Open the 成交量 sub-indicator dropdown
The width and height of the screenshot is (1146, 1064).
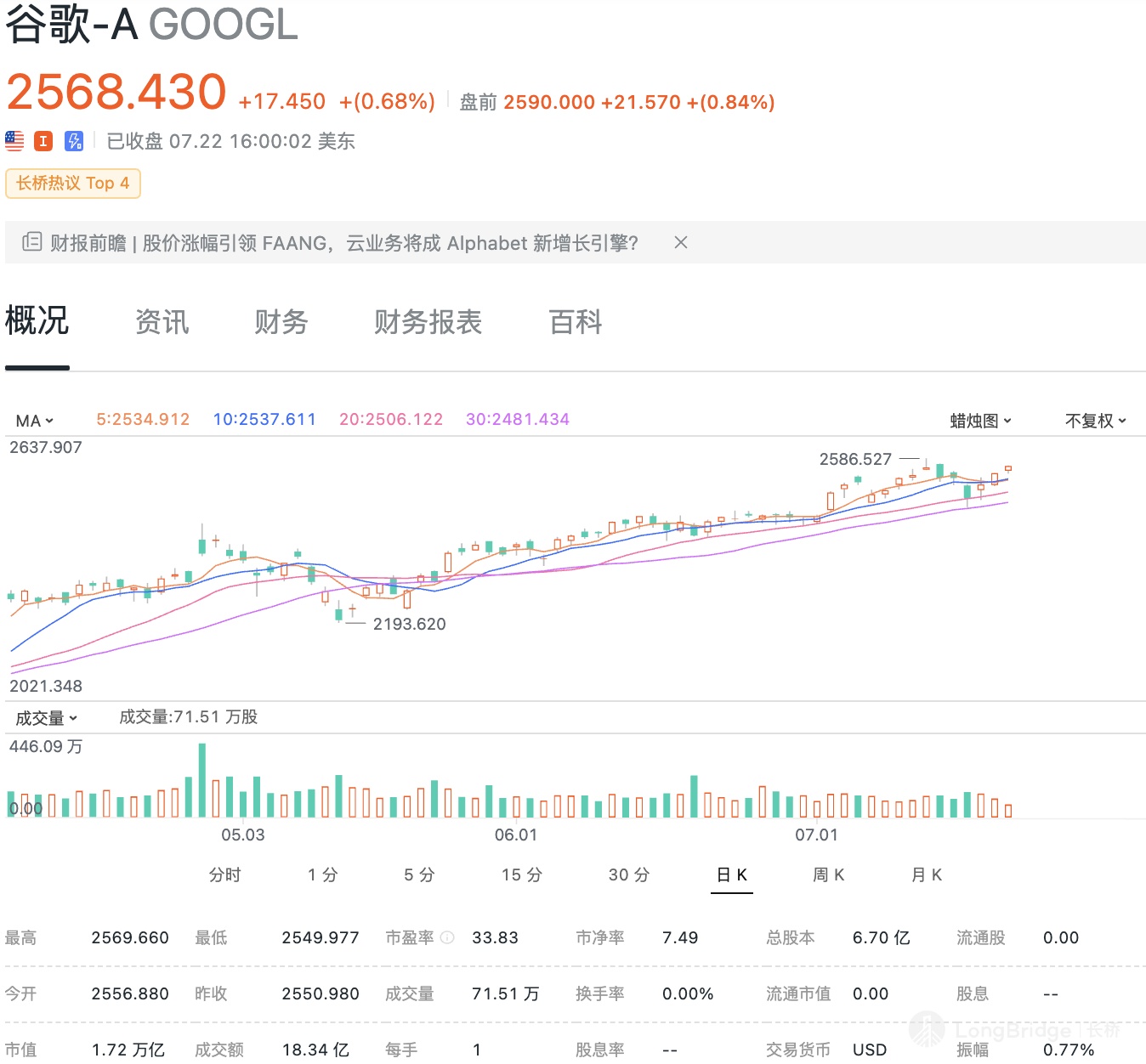[47, 718]
